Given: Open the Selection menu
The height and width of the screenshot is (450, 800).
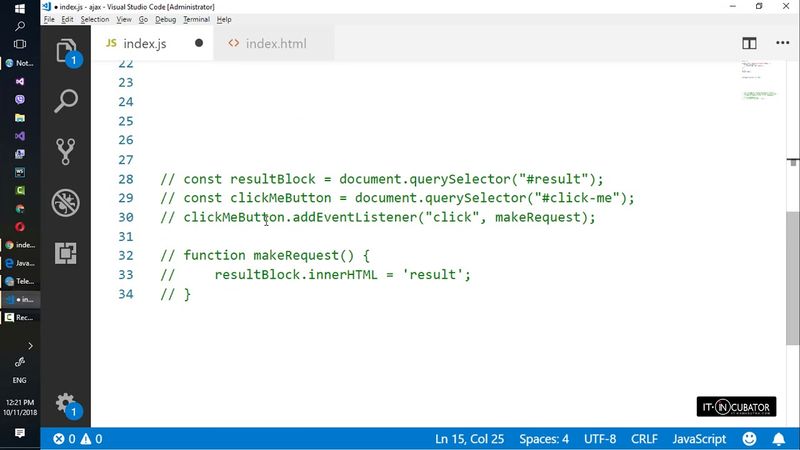Looking at the screenshot, I should [x=95, y=19].
